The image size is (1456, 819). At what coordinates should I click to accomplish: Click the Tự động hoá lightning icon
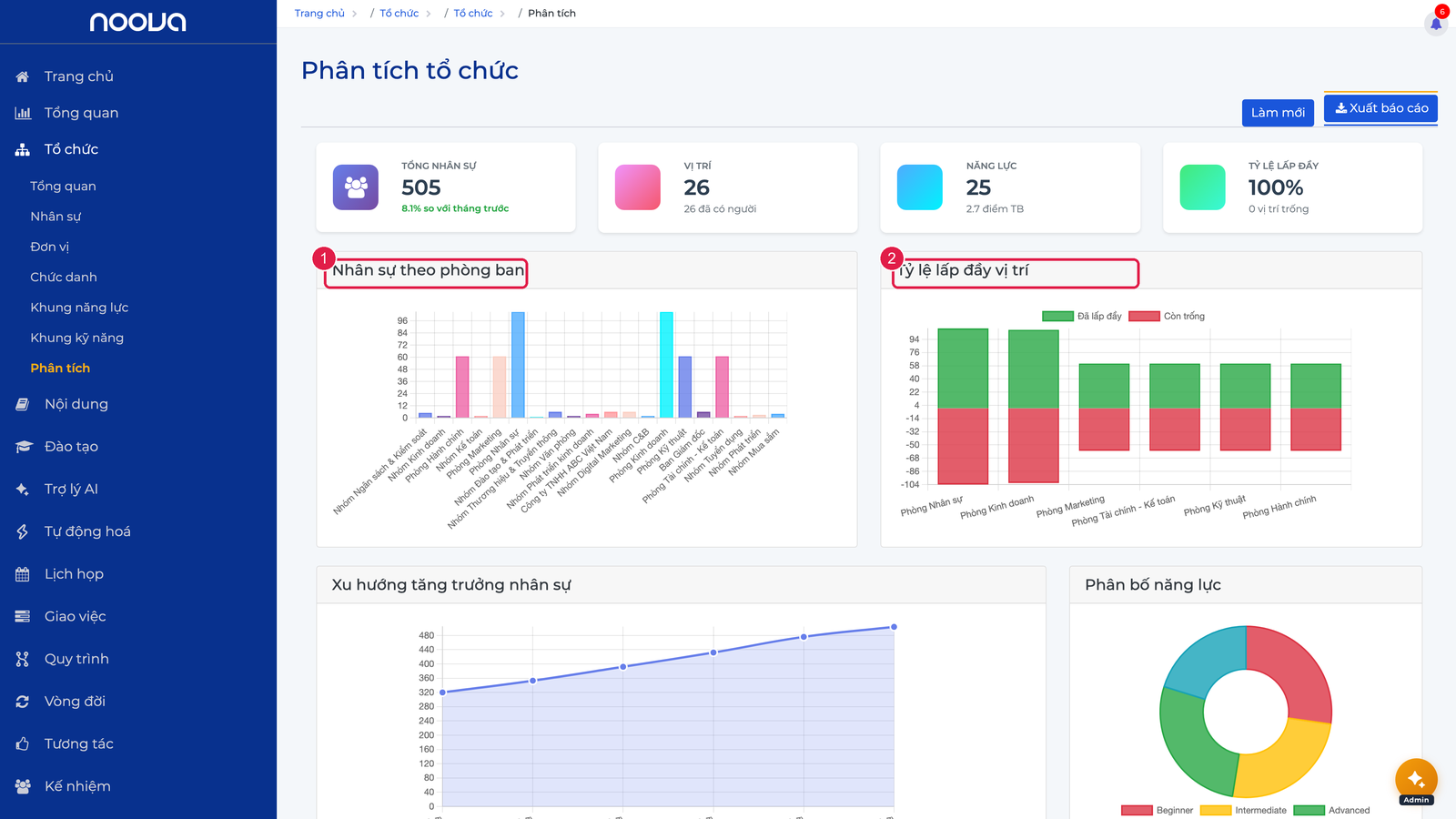coord(23,531)
